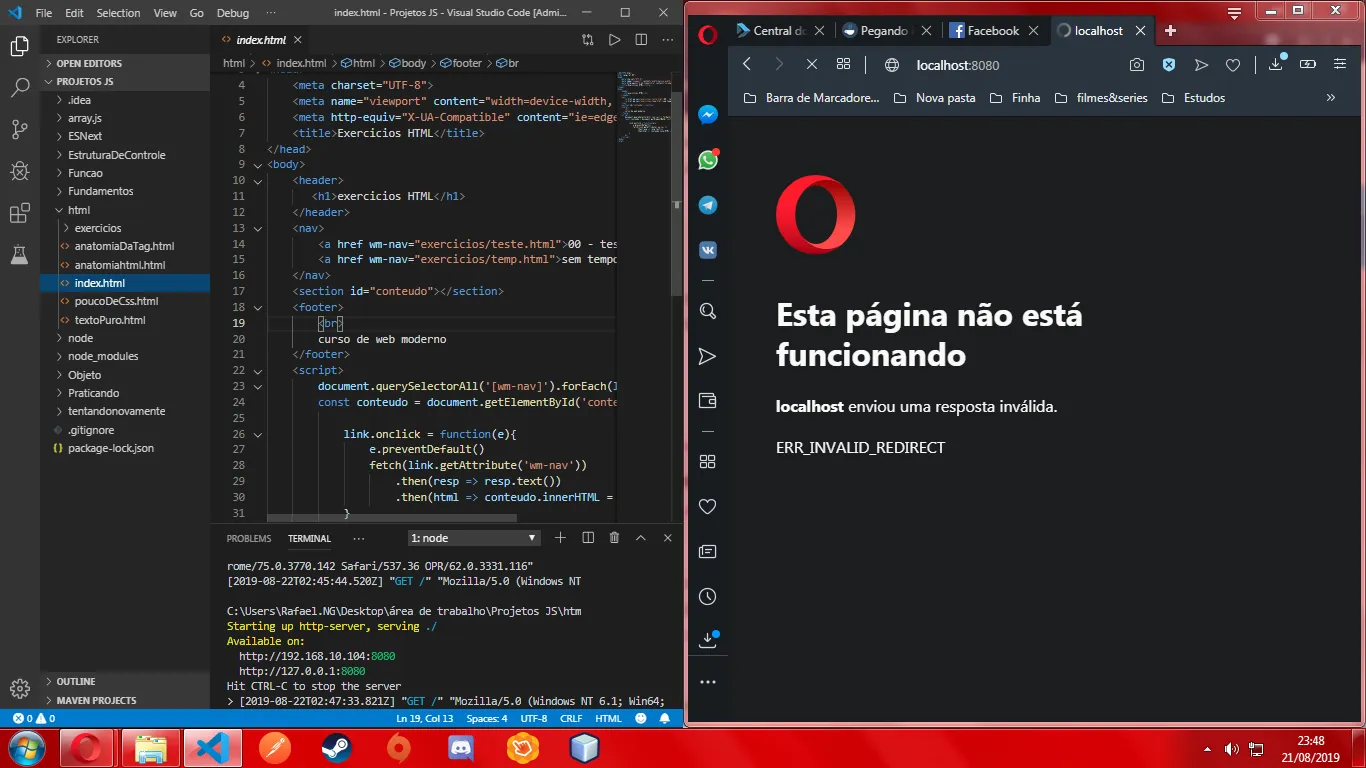Take a snapshot with the camera icon

point(1137,65)
